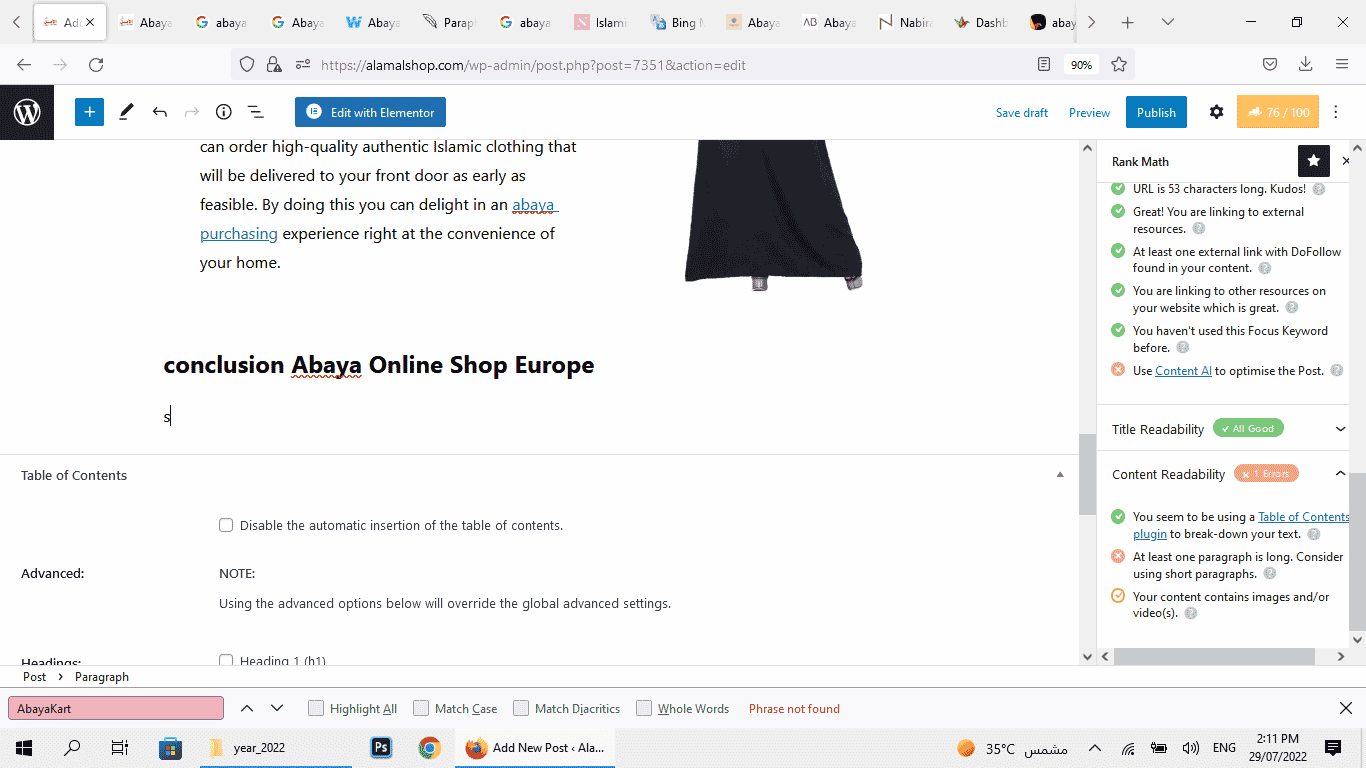
Task: Enable Whole Words option
Action: tap(644, 708)
